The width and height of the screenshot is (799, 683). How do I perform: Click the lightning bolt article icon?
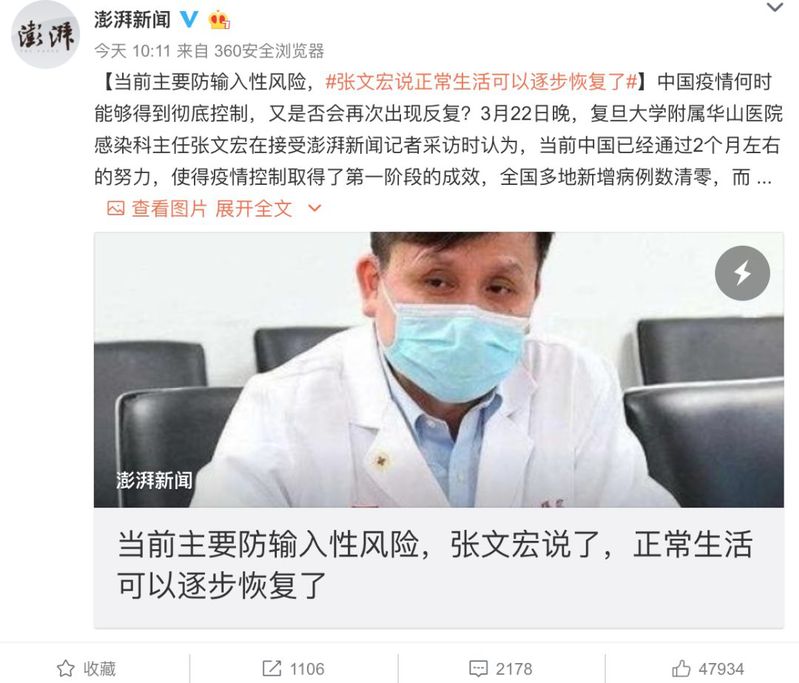click(742, 273)
